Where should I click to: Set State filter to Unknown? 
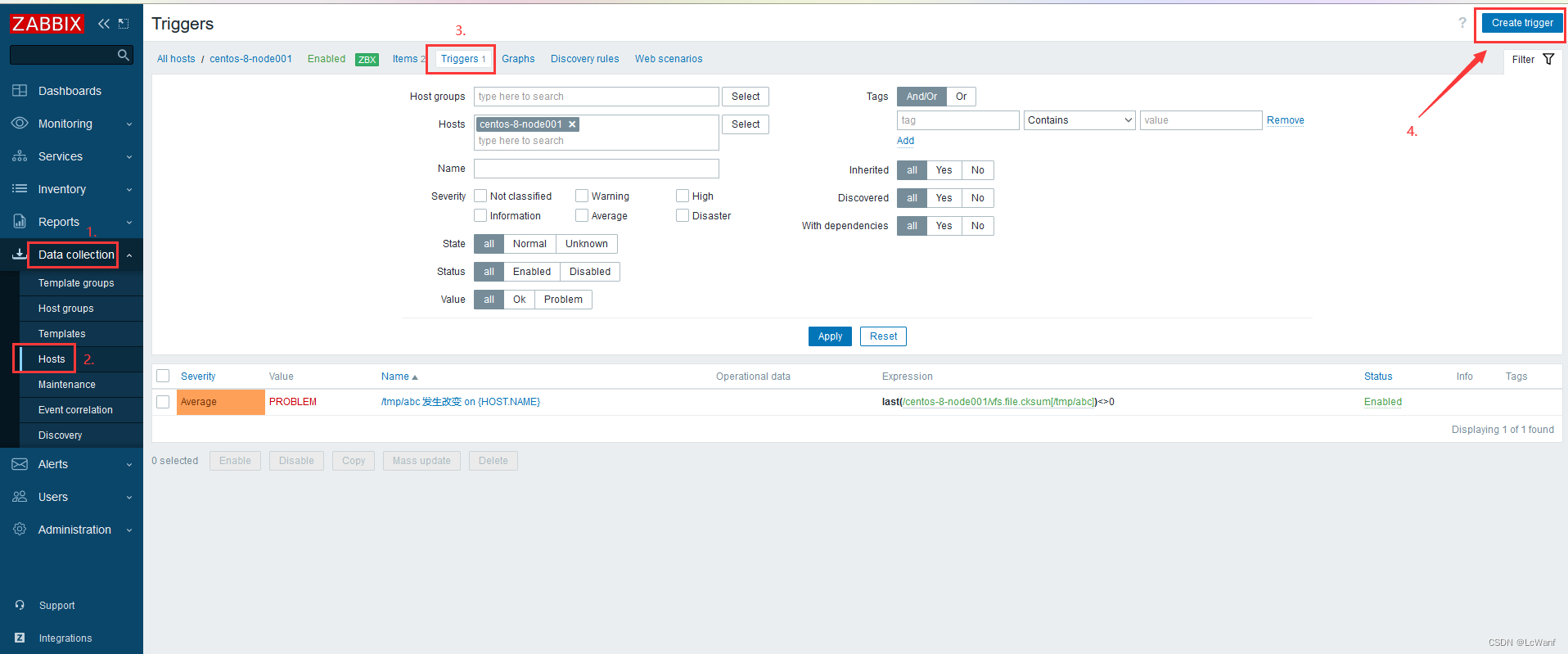tap(587, 244)
